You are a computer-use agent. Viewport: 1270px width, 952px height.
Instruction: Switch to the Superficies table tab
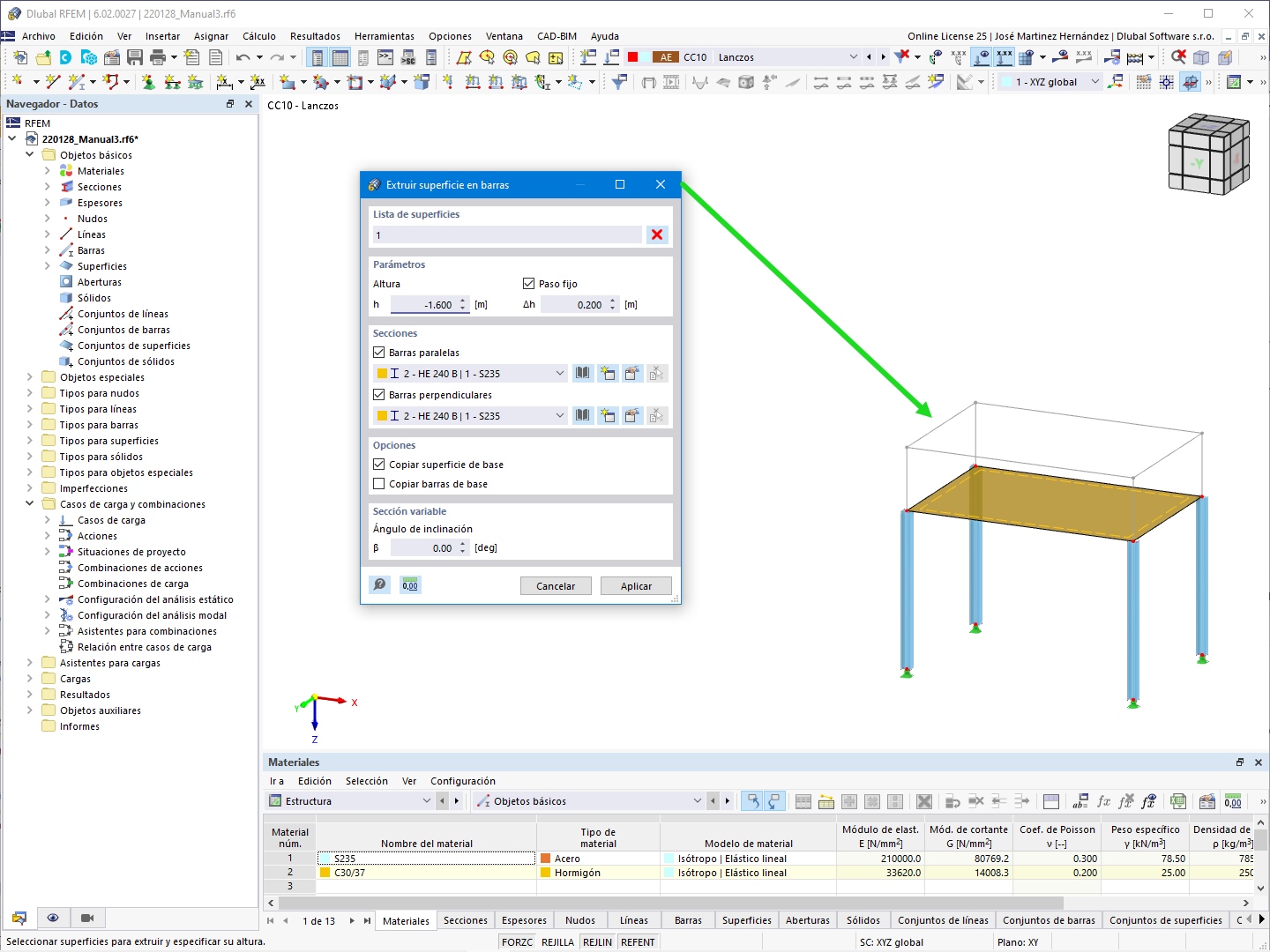tap(747, 920)
